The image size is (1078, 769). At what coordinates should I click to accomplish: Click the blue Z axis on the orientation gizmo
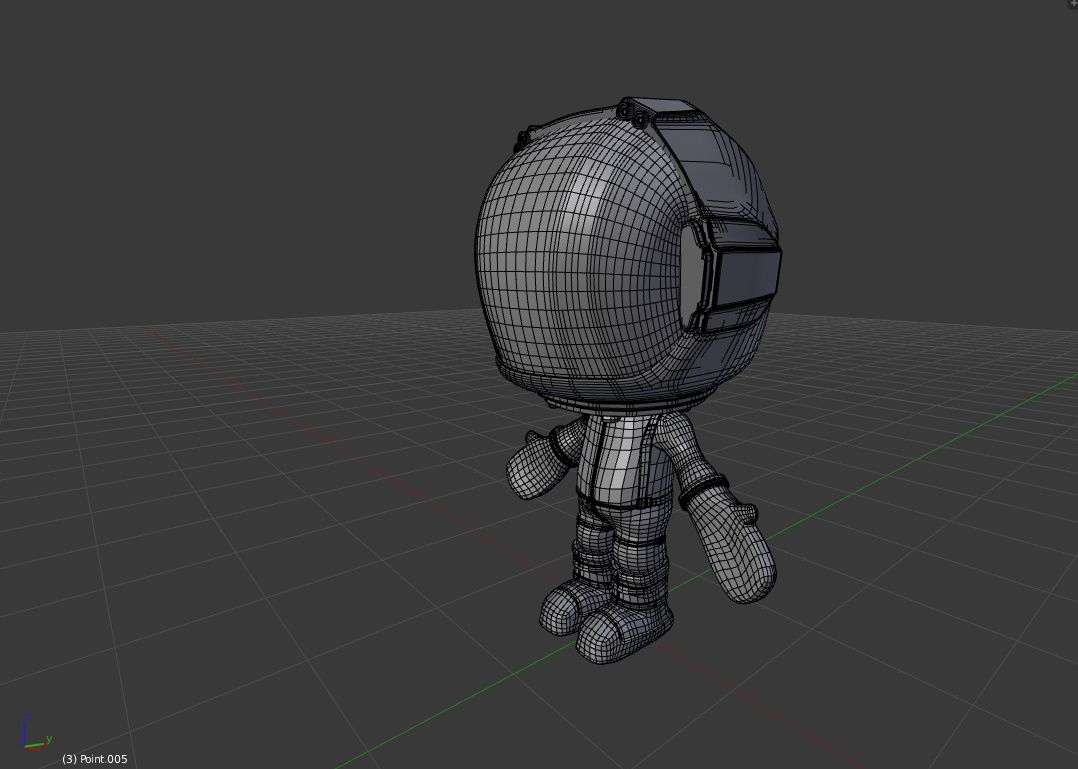pyautogui.click(x=26, y=725)
